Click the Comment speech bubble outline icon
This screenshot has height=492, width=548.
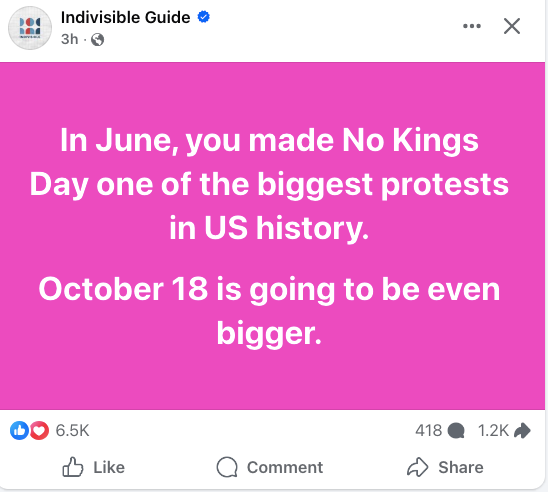point(227,467)
